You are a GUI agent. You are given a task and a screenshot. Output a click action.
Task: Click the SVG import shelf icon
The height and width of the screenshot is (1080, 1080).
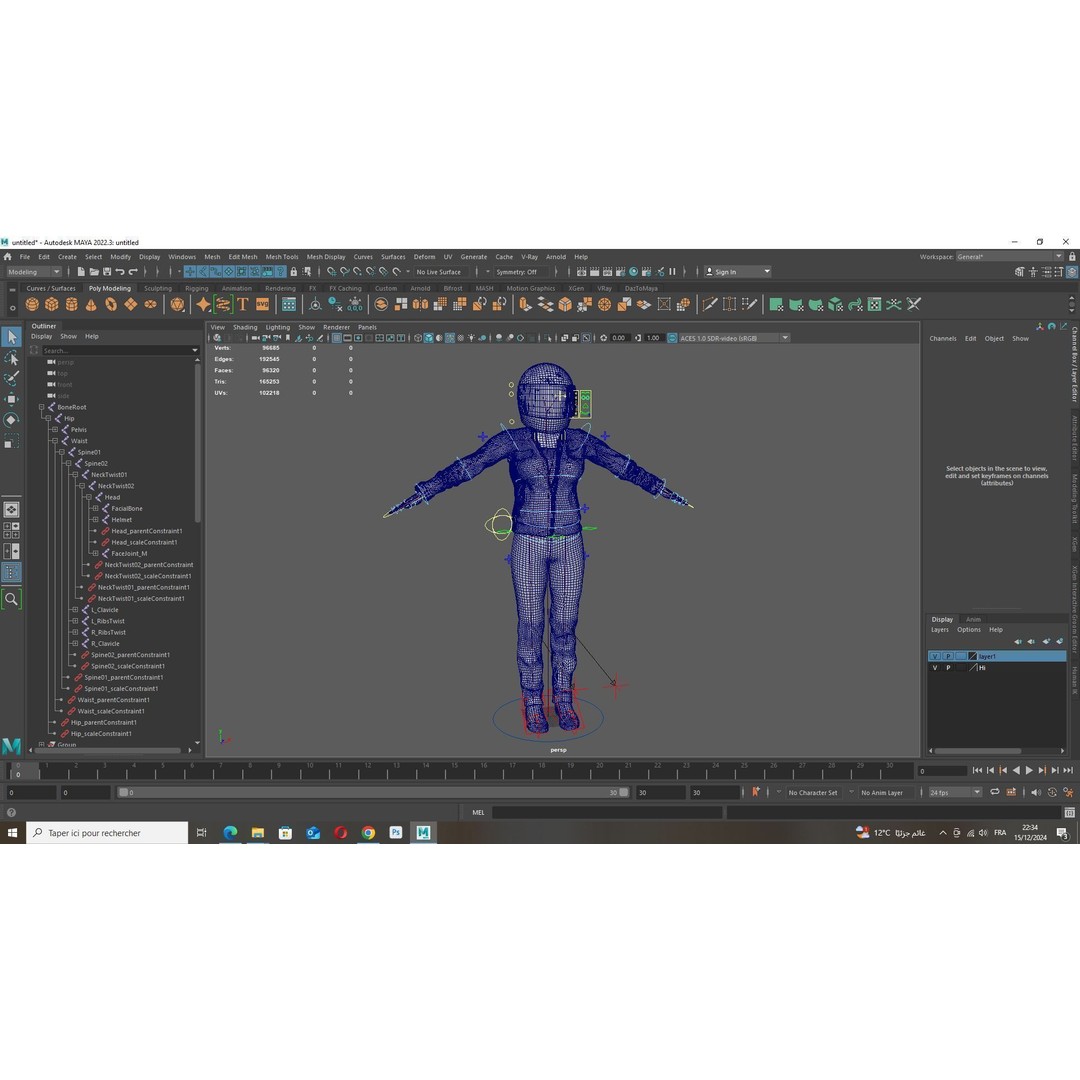pos(262,304)
